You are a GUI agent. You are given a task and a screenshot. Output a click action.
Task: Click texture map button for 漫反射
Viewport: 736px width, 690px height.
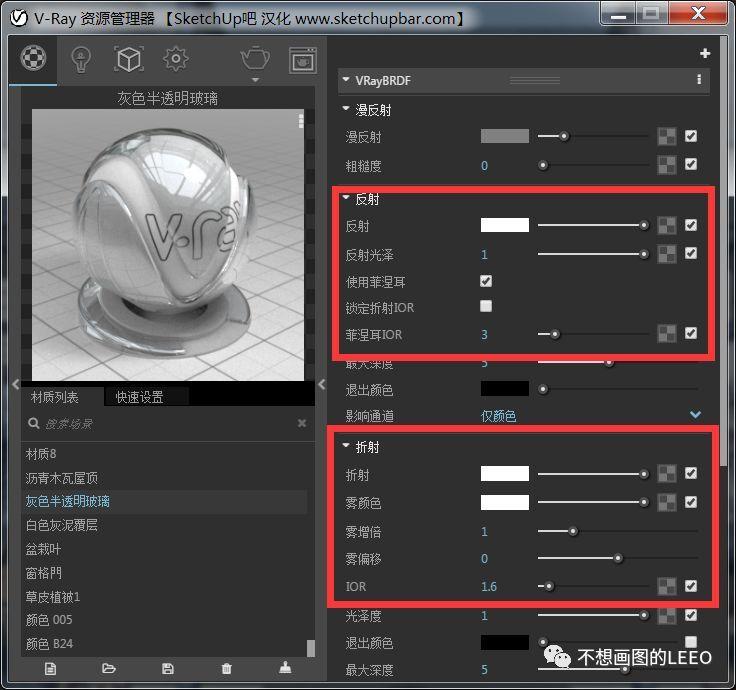tap(667, 137)
